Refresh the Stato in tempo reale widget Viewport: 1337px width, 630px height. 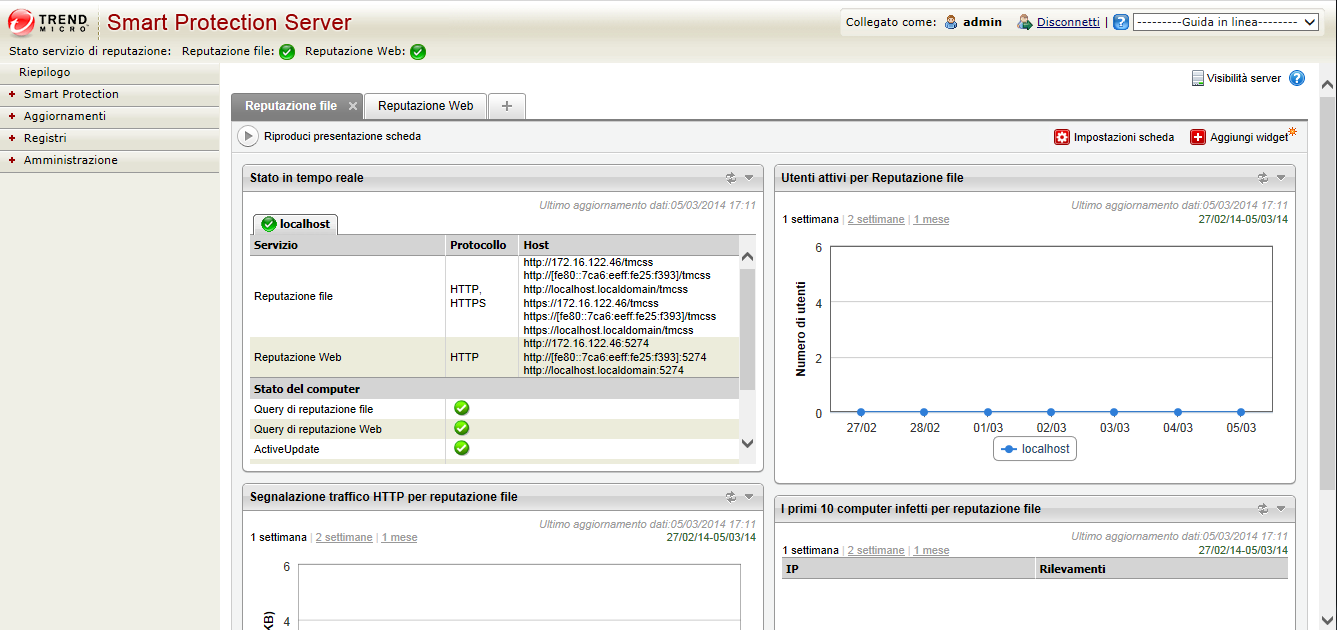point(731,178)
